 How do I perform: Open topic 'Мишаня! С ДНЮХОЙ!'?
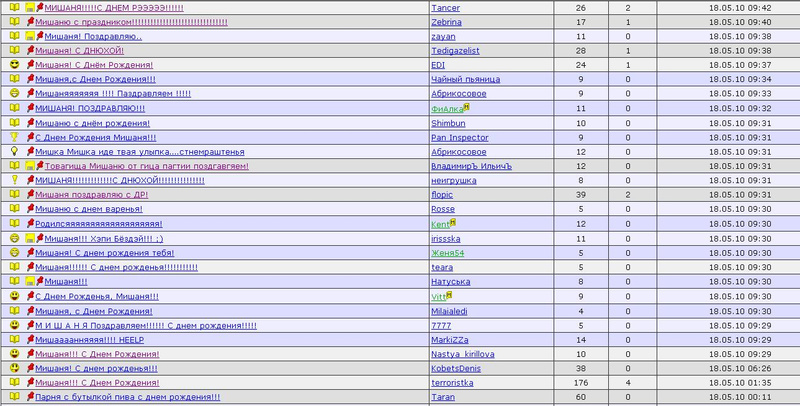click(x=80, y=50)
